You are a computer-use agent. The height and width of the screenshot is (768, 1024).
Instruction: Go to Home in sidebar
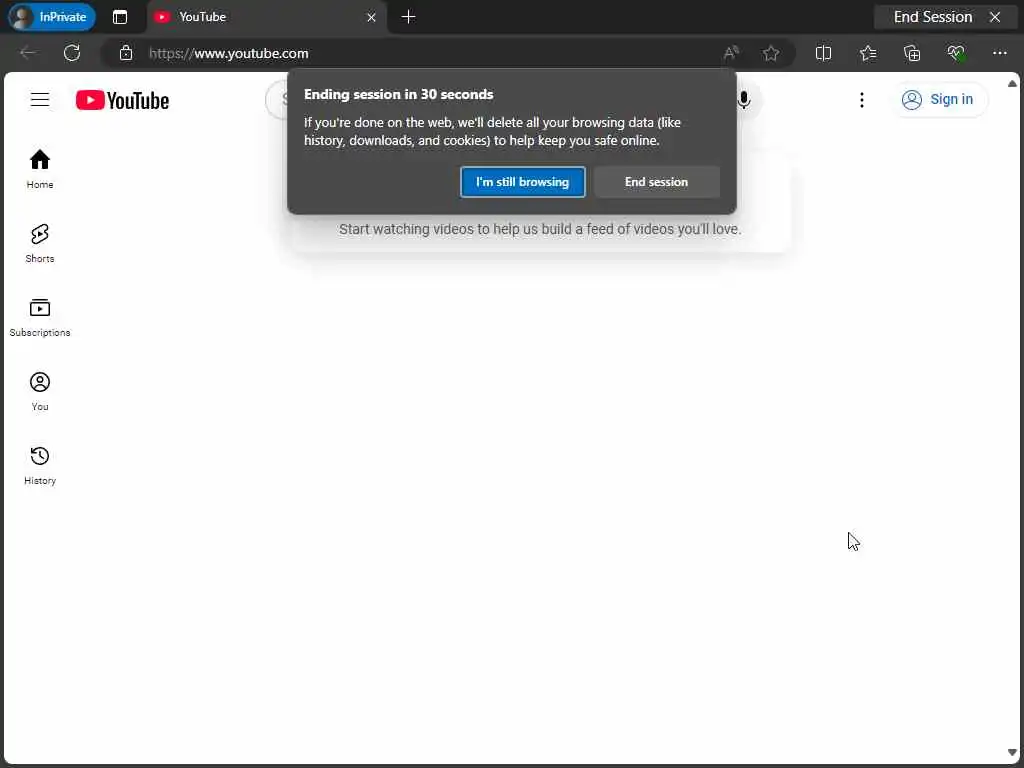click(40, 169)
